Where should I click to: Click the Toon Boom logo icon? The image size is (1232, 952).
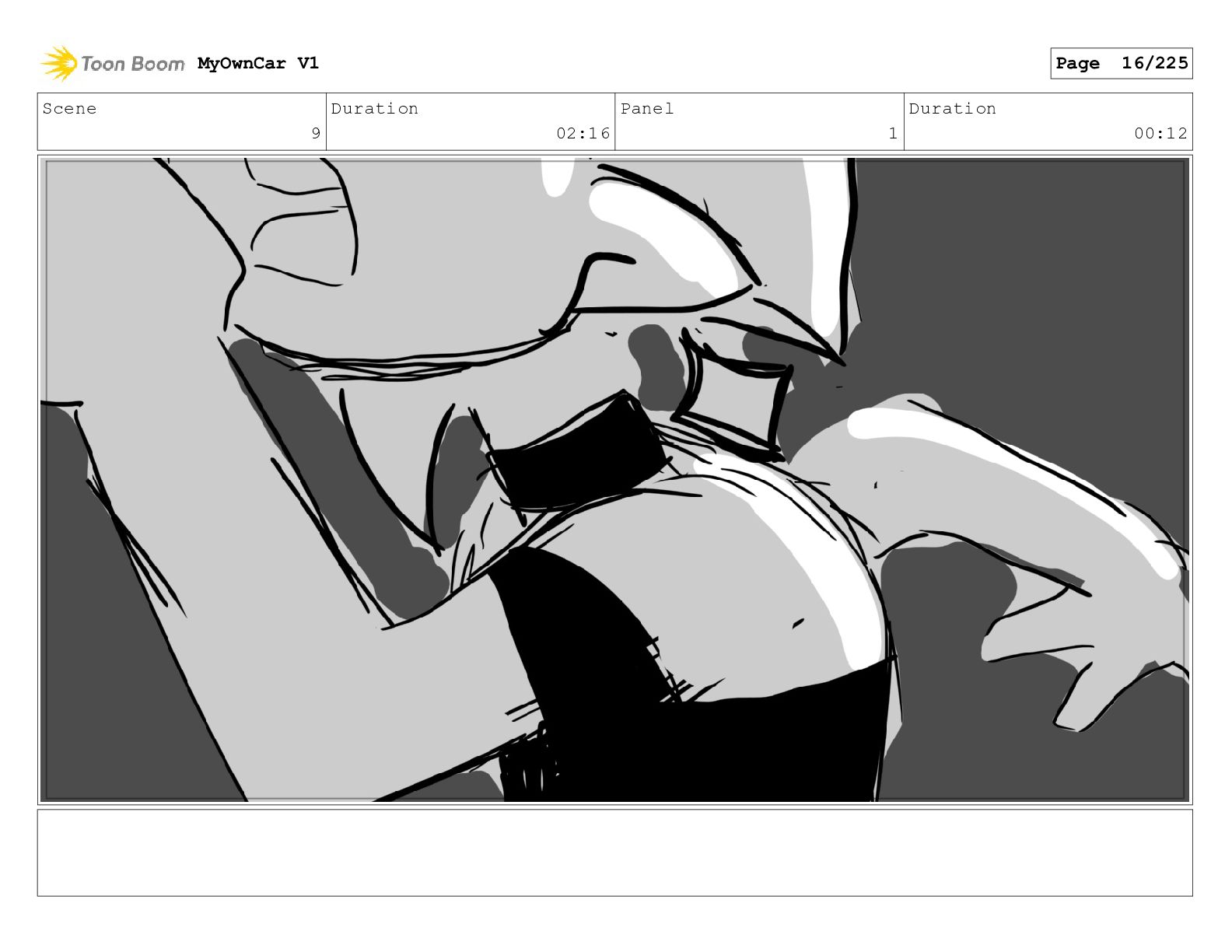coord(59,63)
